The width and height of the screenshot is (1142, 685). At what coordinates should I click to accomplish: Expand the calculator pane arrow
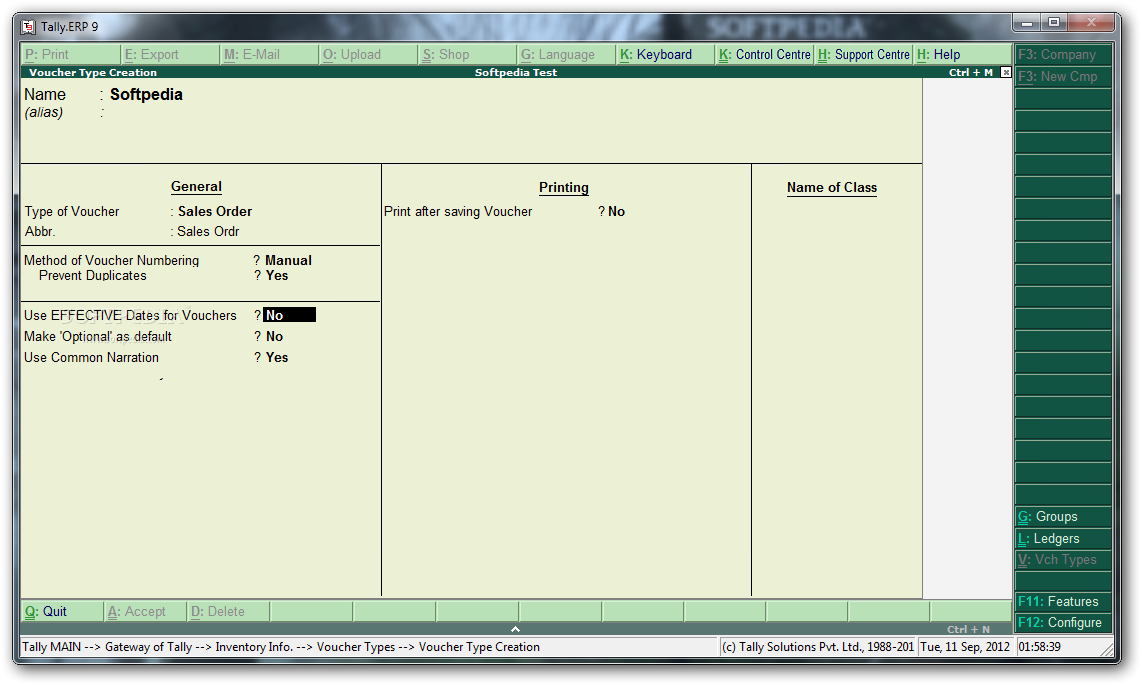pos(515,629)
